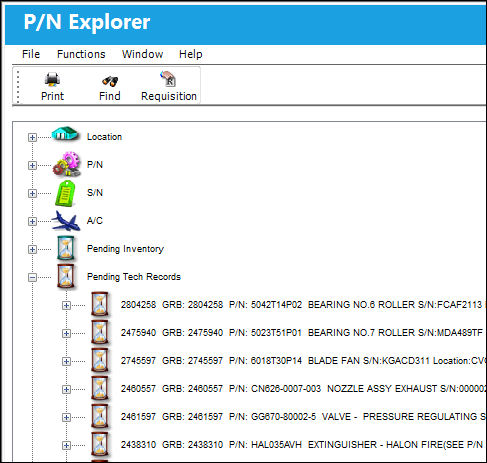Expand record 2438310 EXTINGUISHER HALON FIRE

pyautogui.click(x=66, y=445)
